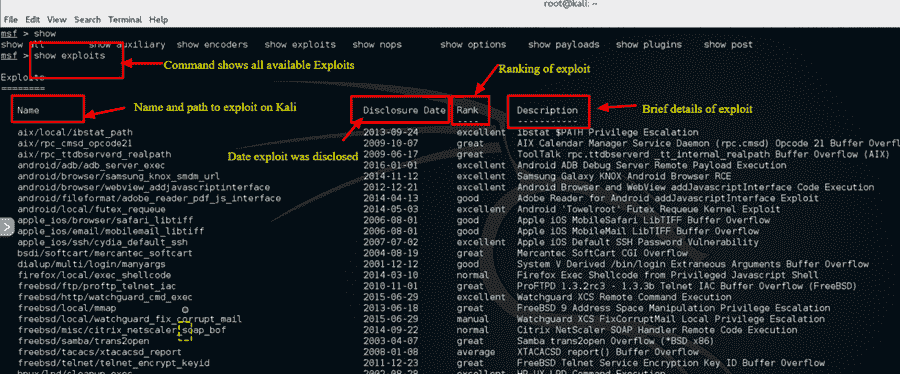
Task: Click the Disclosure Date column header
Action: click(405, 110)
